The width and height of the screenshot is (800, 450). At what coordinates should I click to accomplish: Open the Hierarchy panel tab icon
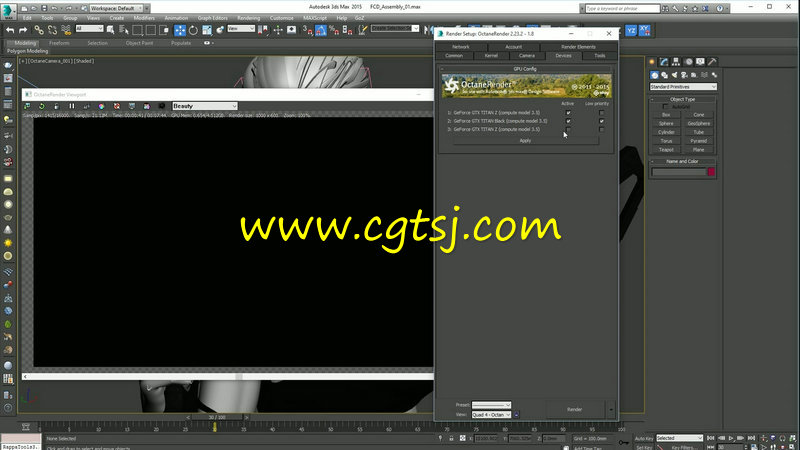click(x=676, y=62)
